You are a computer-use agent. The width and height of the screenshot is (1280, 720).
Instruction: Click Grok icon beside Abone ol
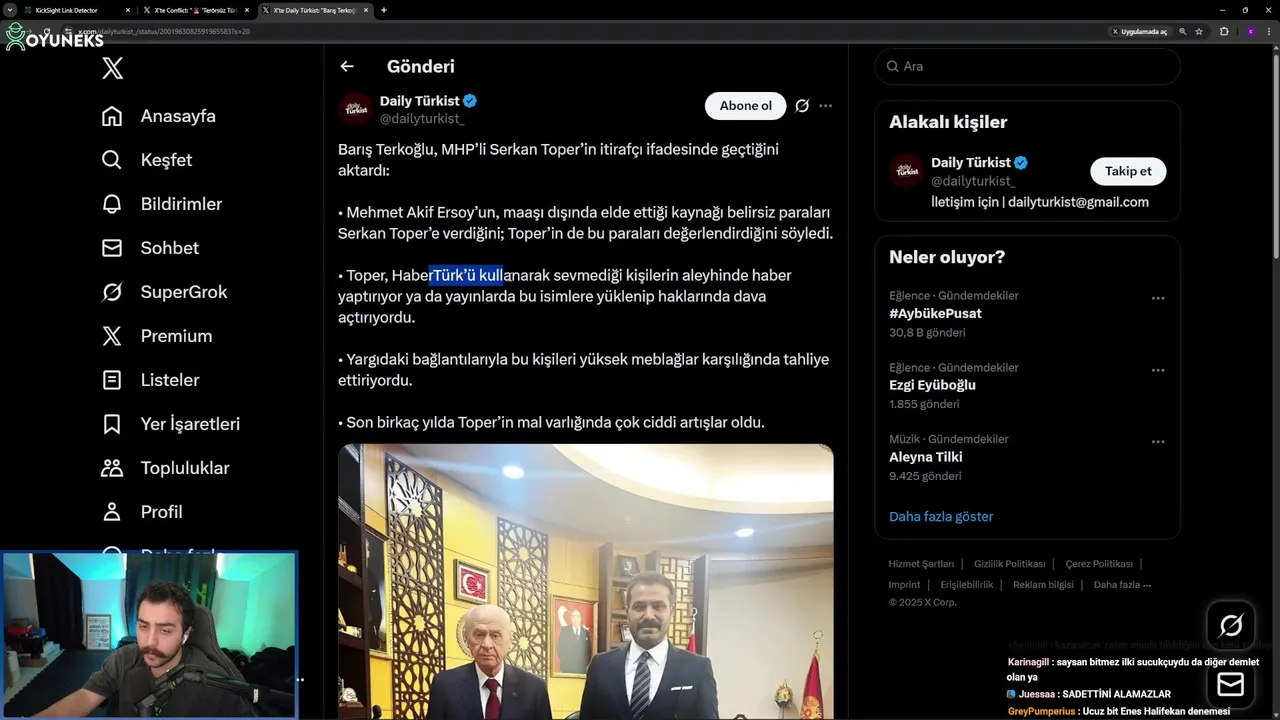tap(802, 106)
